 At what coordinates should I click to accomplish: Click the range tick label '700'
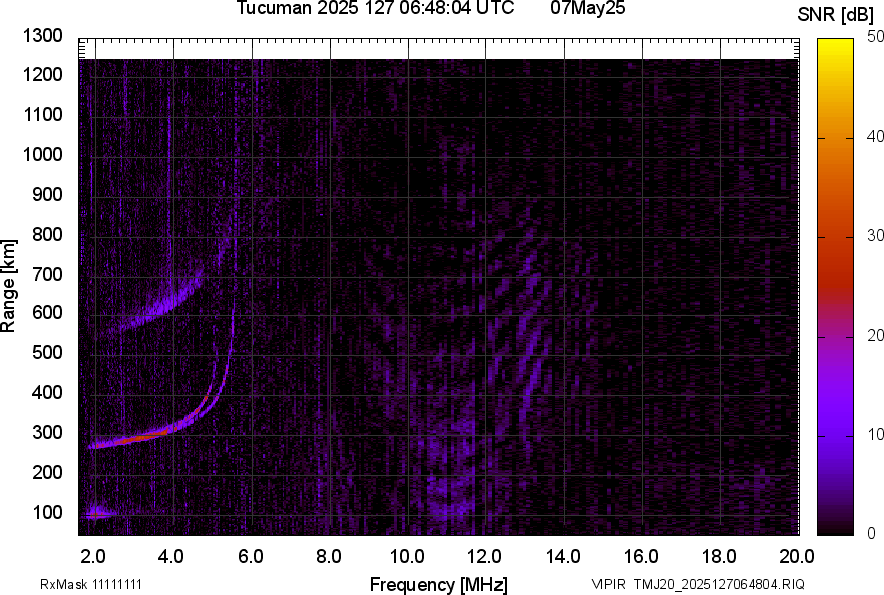[x=47, y=274]
